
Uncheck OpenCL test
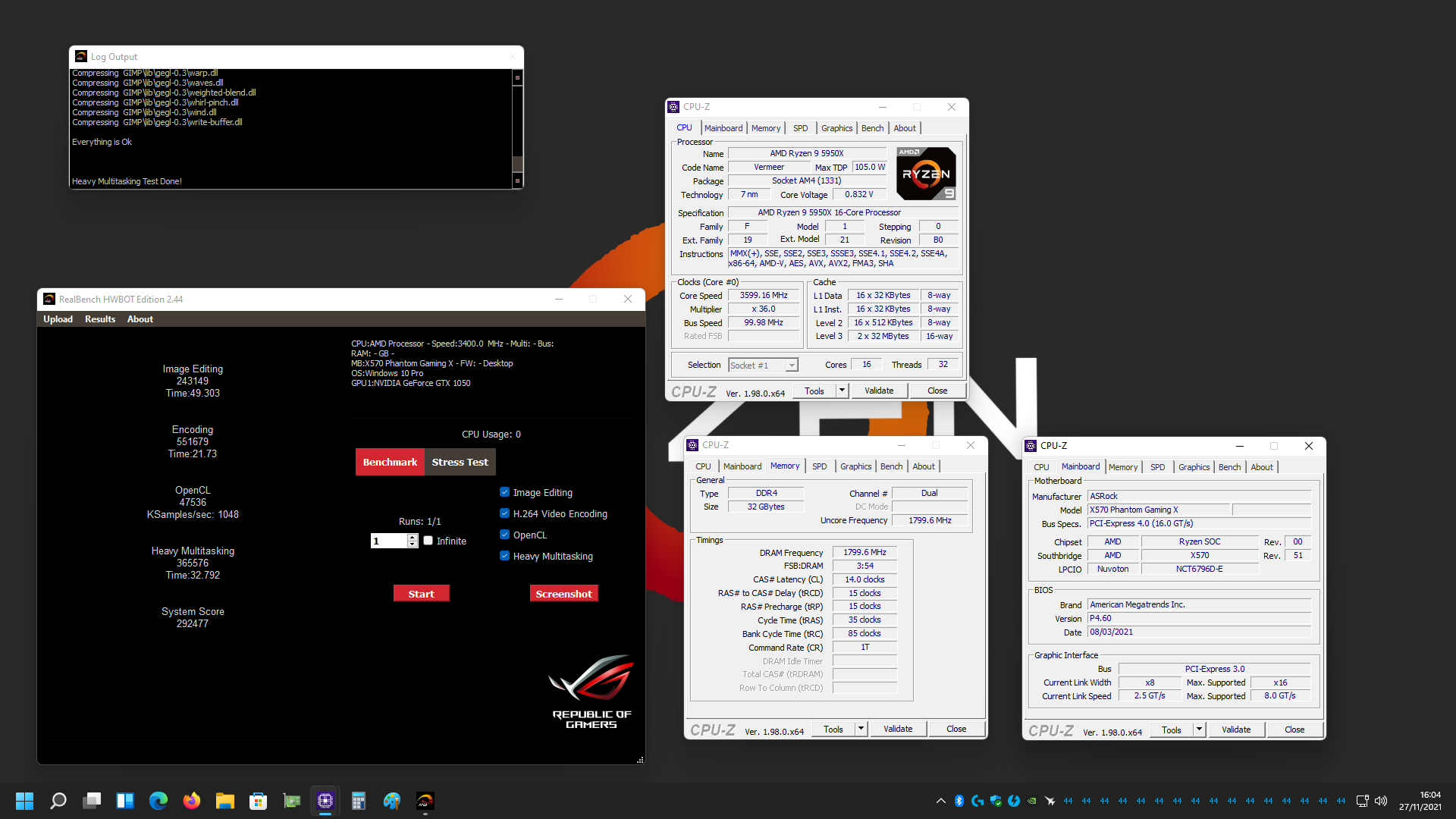pos(504,535)
